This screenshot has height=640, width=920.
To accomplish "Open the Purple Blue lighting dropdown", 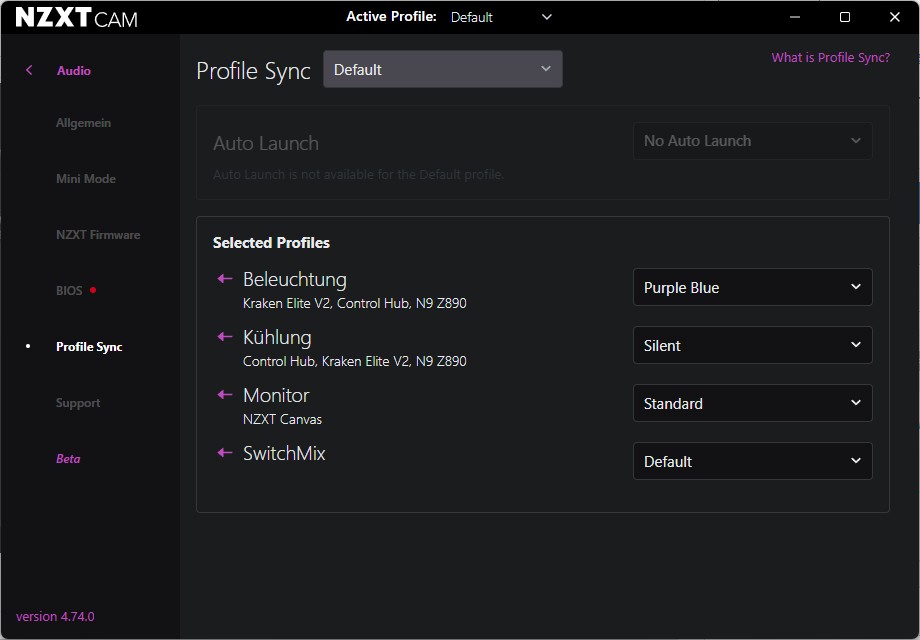I will click(752, 288).
